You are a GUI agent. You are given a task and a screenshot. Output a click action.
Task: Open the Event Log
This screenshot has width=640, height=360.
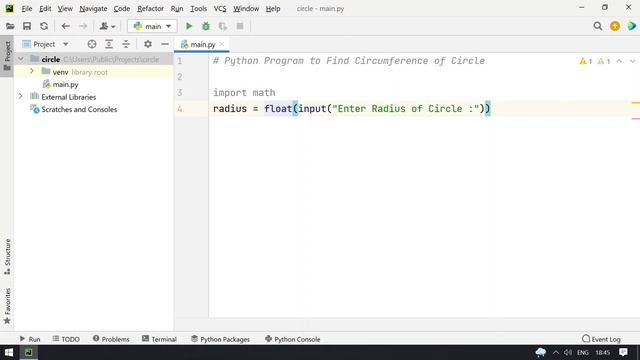[601, 339]
